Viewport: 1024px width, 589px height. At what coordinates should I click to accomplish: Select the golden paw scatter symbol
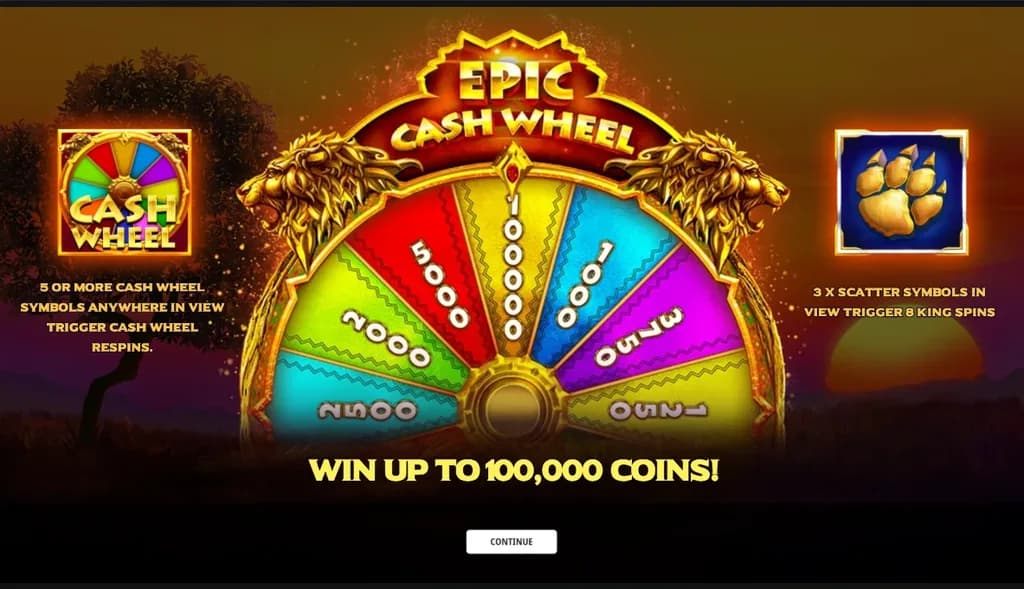pos(901,192)
